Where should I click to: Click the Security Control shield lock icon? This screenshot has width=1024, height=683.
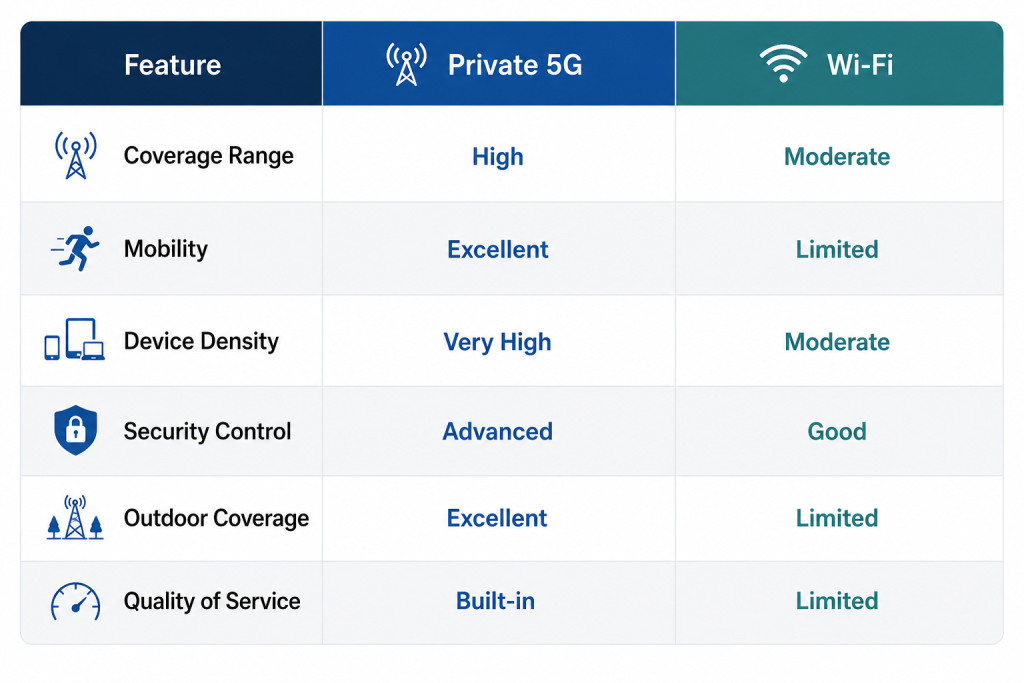click(x=76, y=430)
